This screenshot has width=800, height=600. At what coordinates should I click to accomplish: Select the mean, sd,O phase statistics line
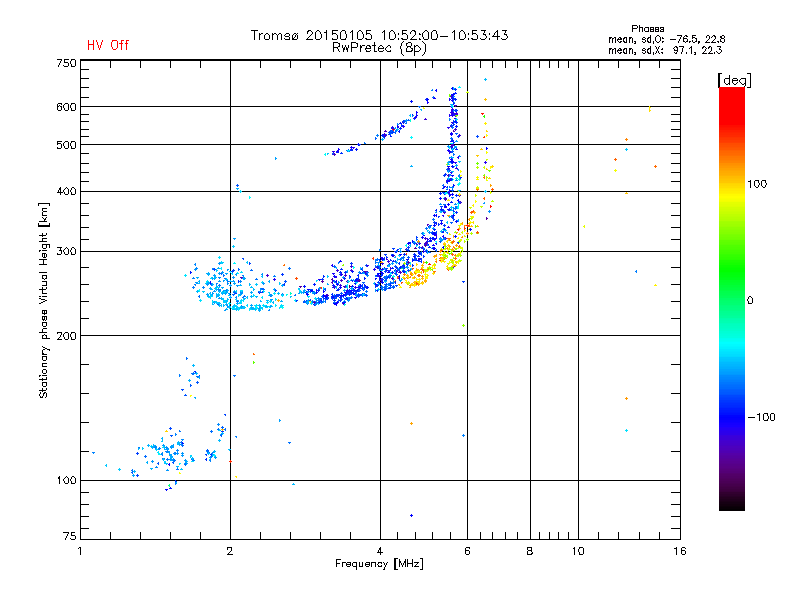[x=666, y=39]
